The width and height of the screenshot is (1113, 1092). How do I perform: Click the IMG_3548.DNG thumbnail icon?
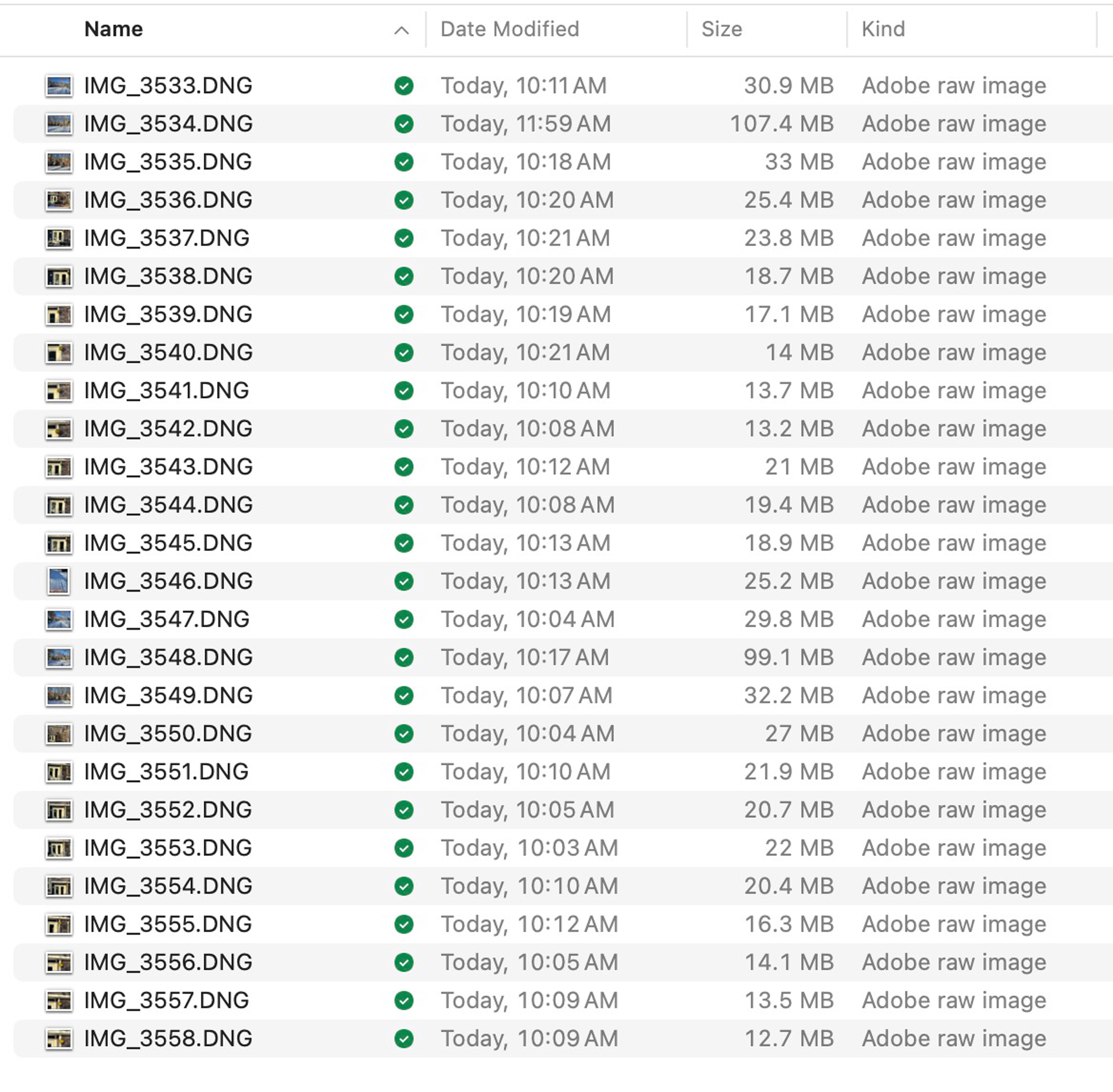[59, 657]
